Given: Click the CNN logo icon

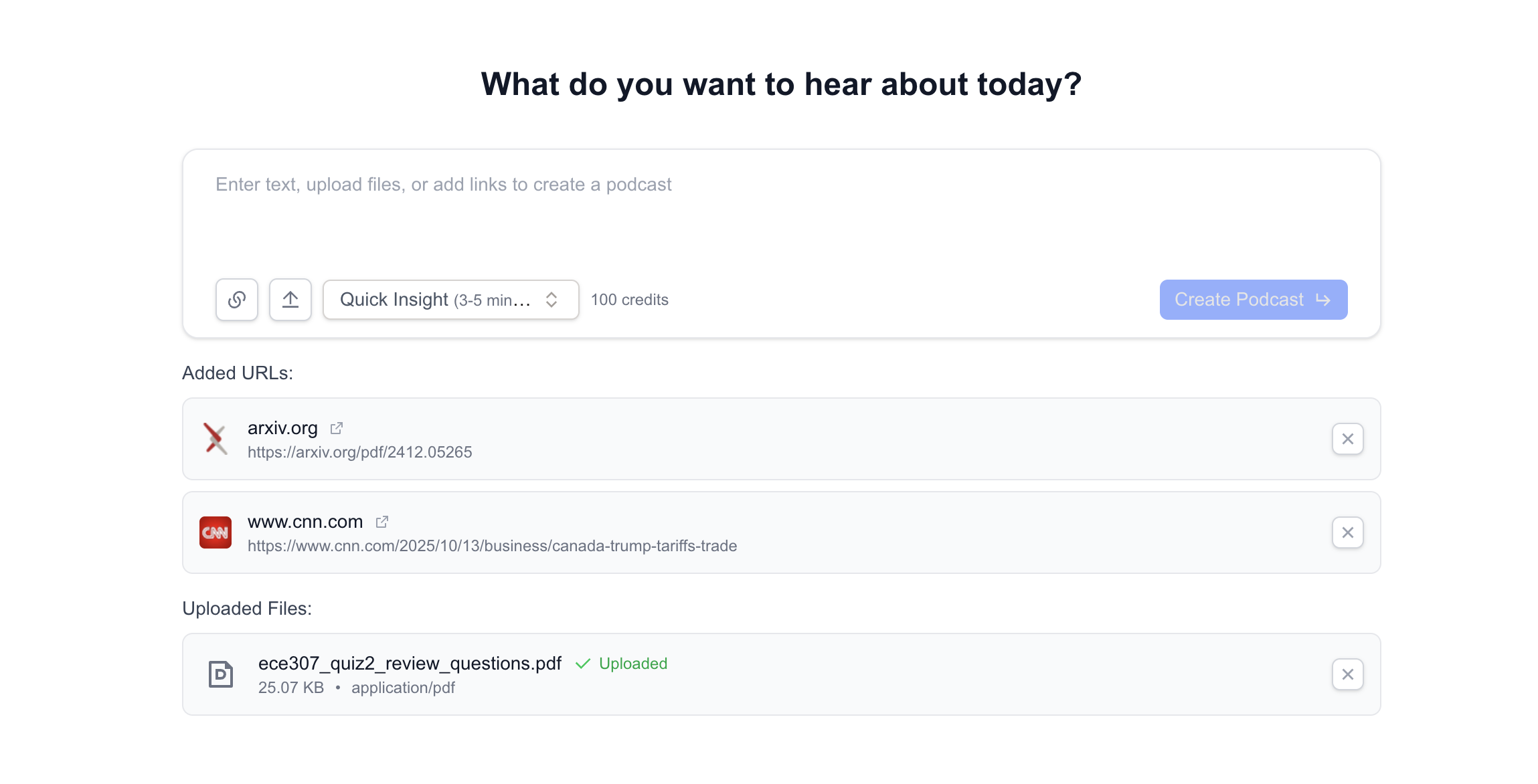Looking at the screenshot, I should [x=216, y=532].
